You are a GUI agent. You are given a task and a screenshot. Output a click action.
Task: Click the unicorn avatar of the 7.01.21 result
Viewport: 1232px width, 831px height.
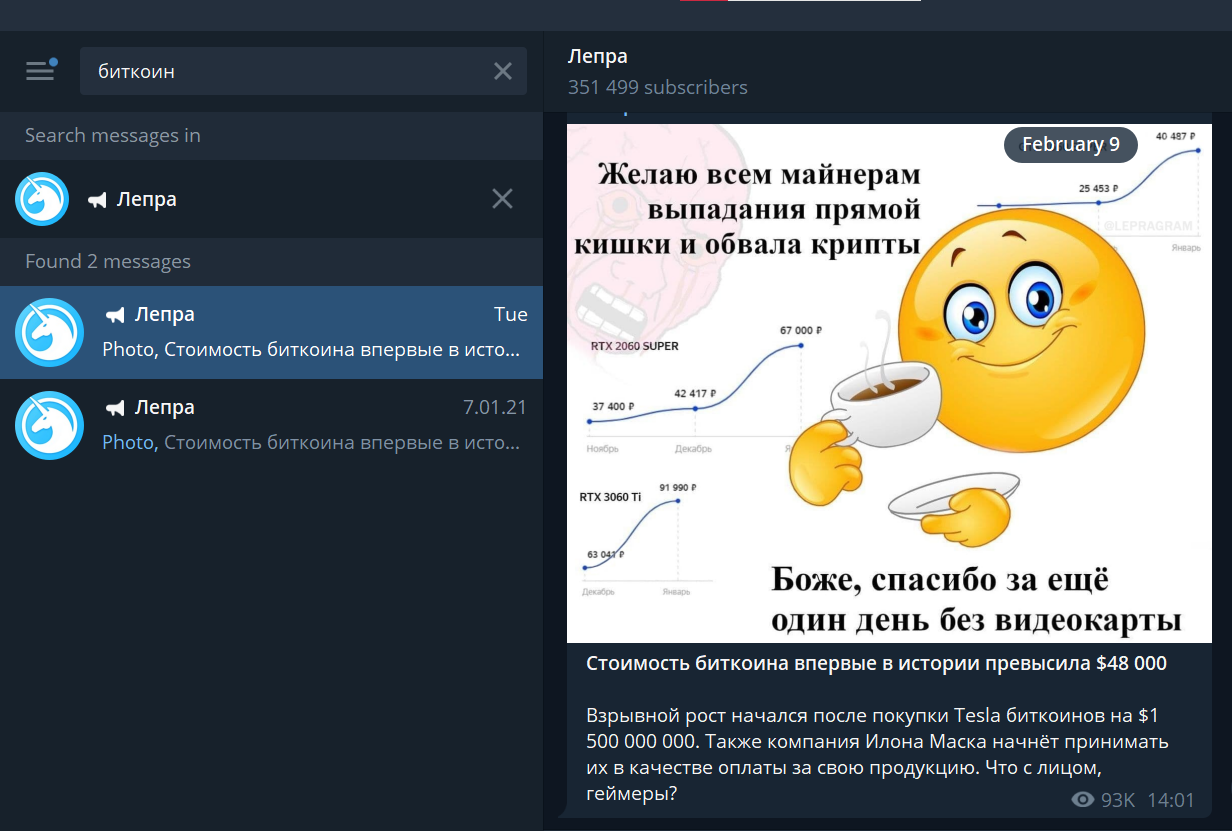[48, 424]
